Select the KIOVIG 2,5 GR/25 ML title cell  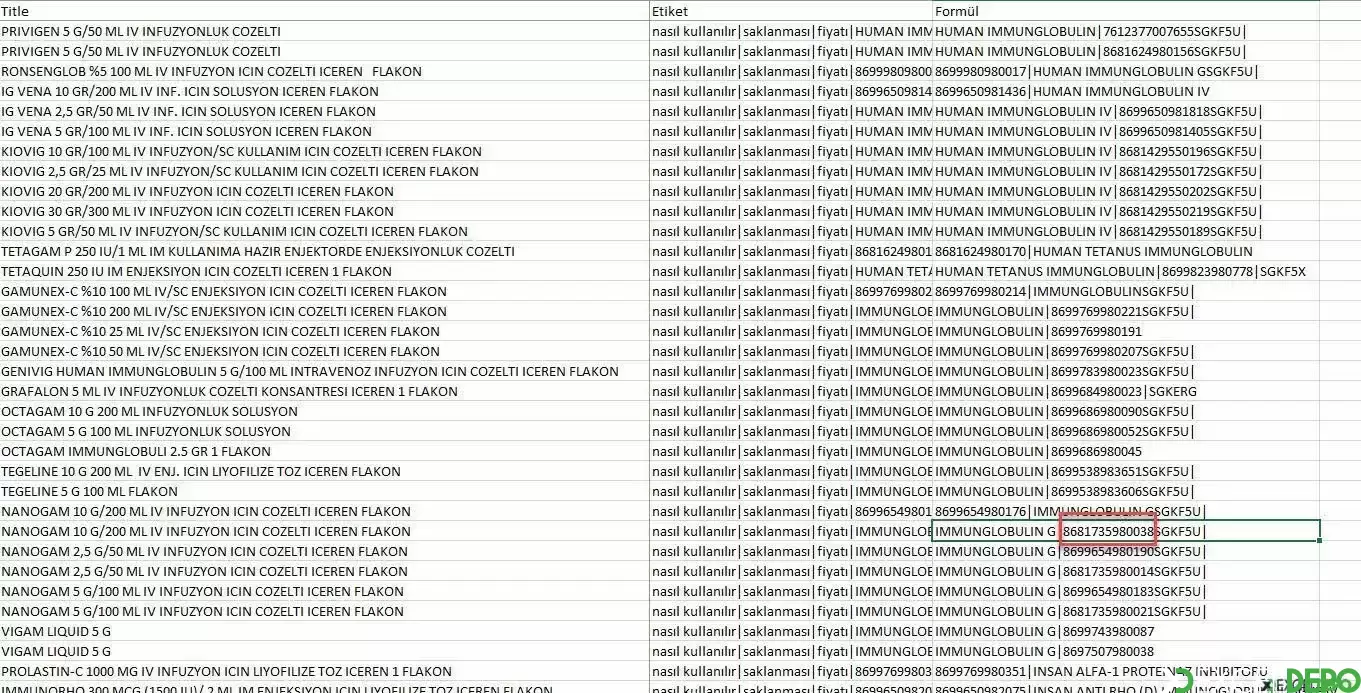pos(324,171)
